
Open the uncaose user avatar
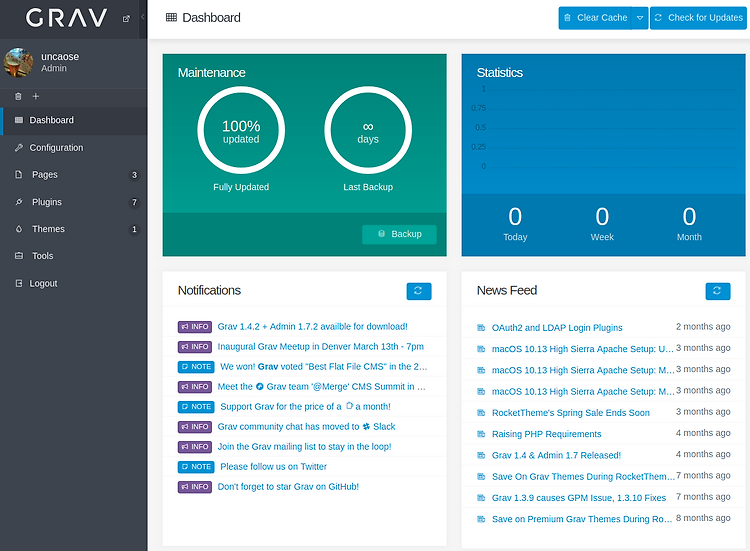pos(18,62)
